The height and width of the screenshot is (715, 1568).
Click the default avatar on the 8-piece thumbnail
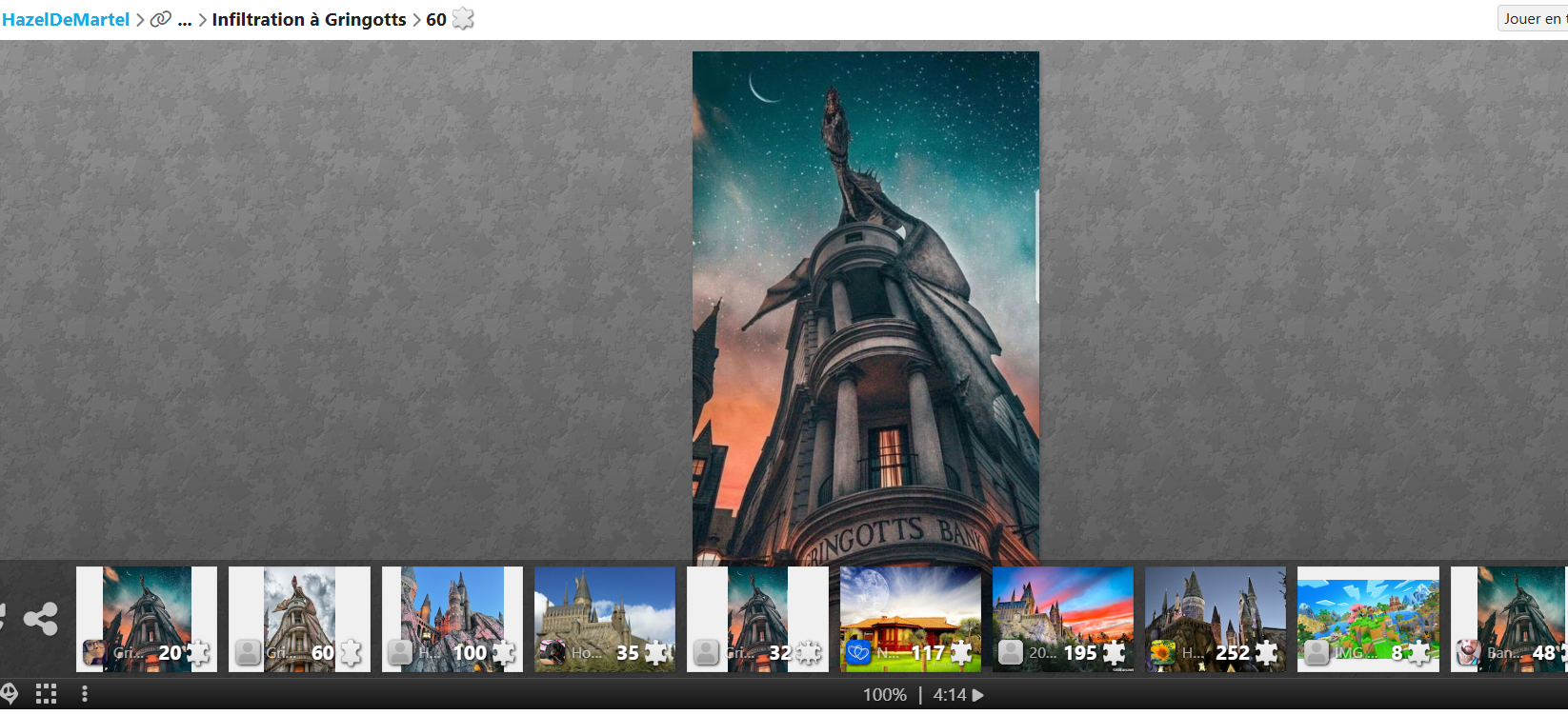(x=1317, y=652)
